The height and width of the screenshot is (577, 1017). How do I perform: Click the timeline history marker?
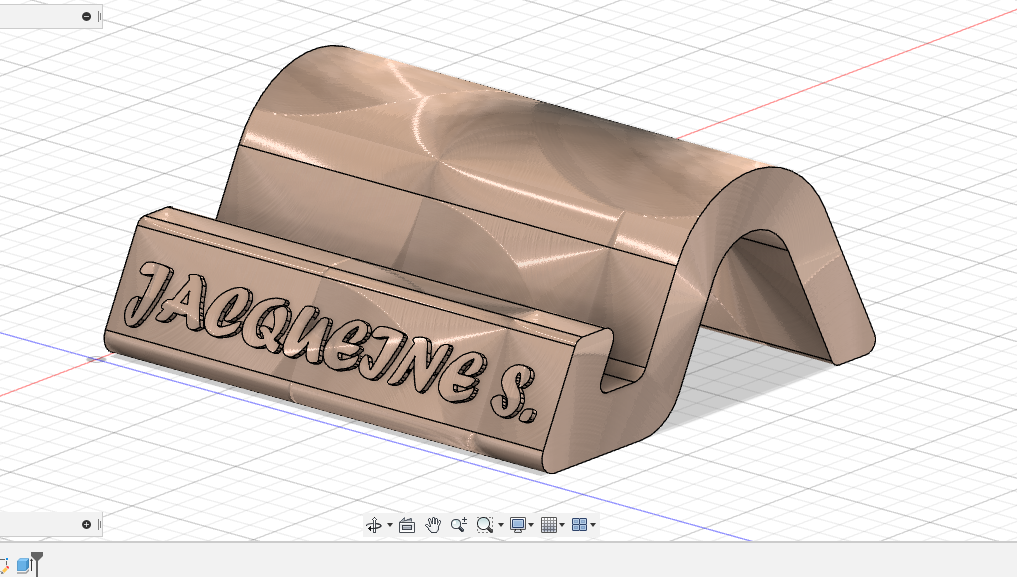pos(37,563)
